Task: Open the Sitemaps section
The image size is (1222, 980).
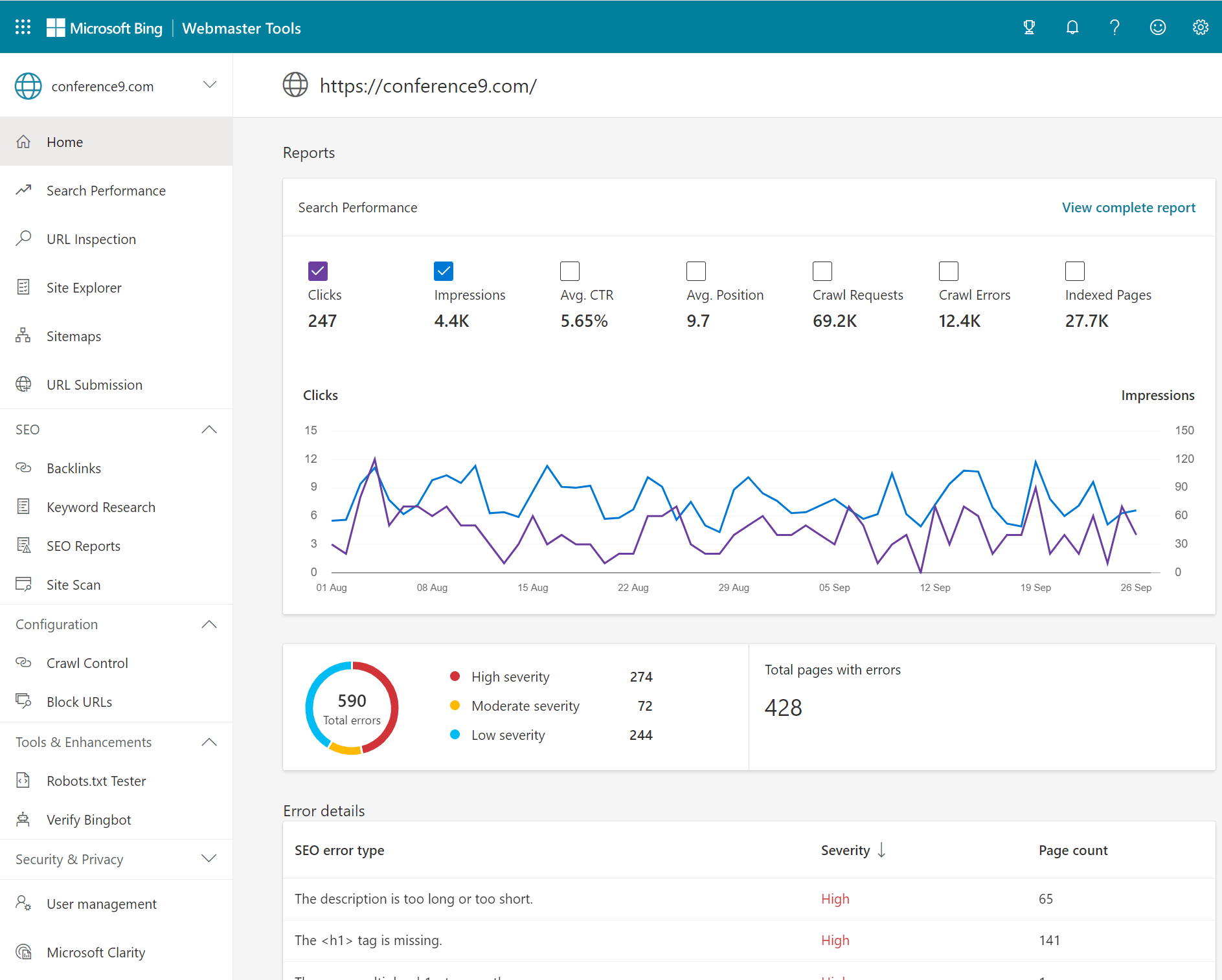Action: [x=74, y=336]
